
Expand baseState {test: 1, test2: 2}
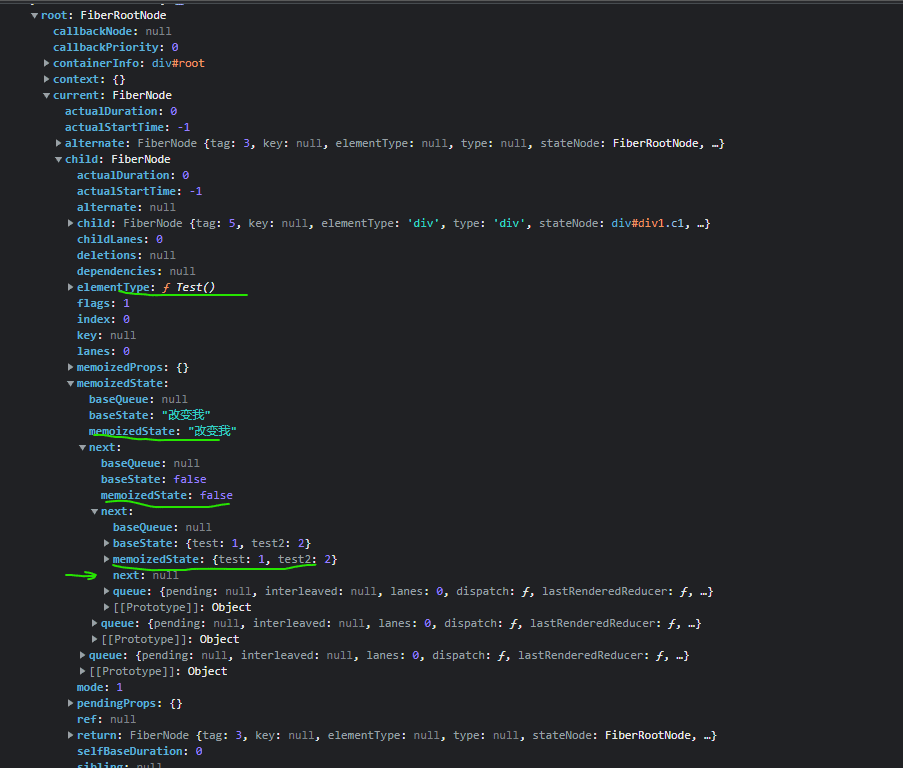[x=107, y=544]
